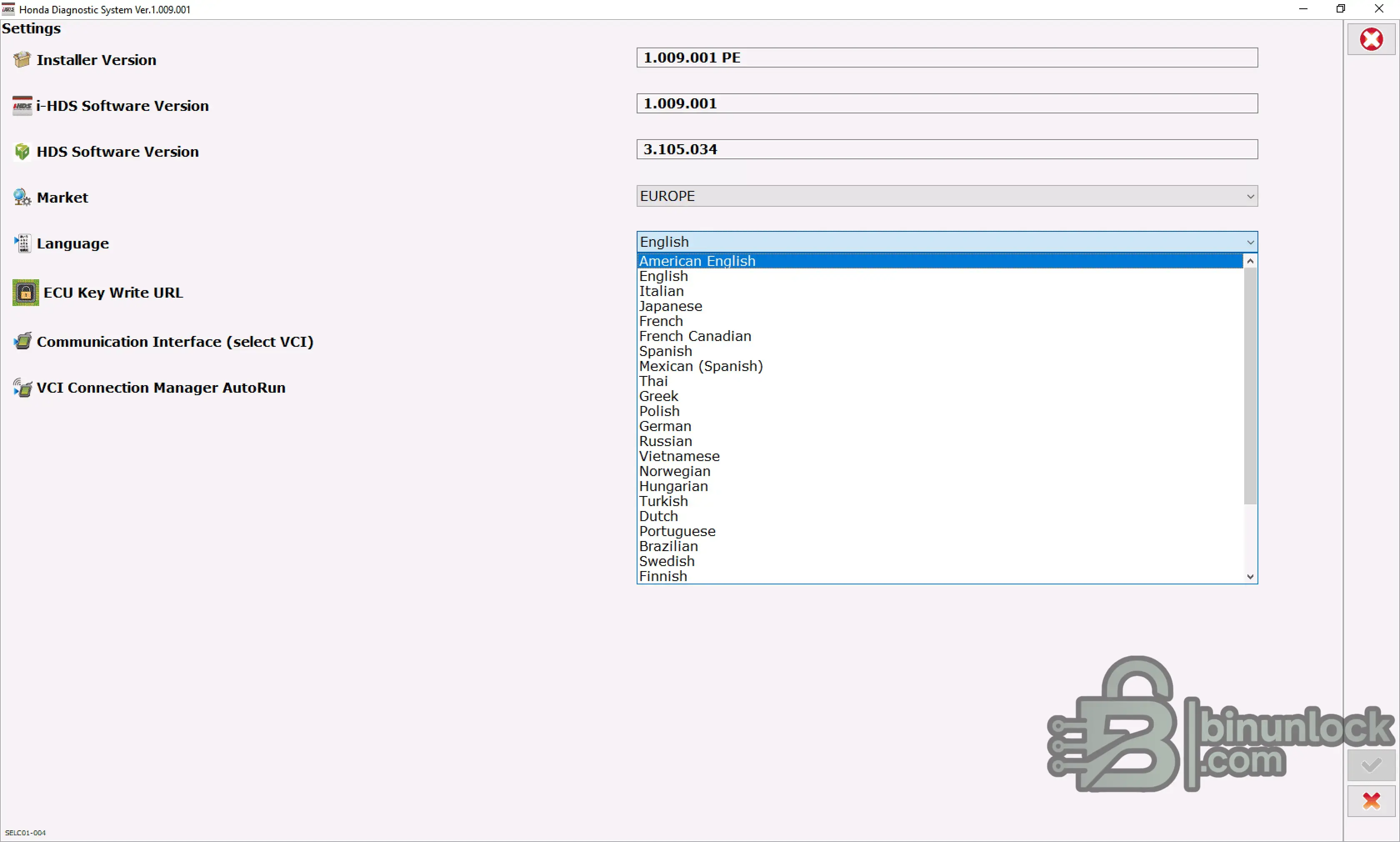Click the Communication Interface (select VCI) label
1400x842 pixels.
pos(175,341)
